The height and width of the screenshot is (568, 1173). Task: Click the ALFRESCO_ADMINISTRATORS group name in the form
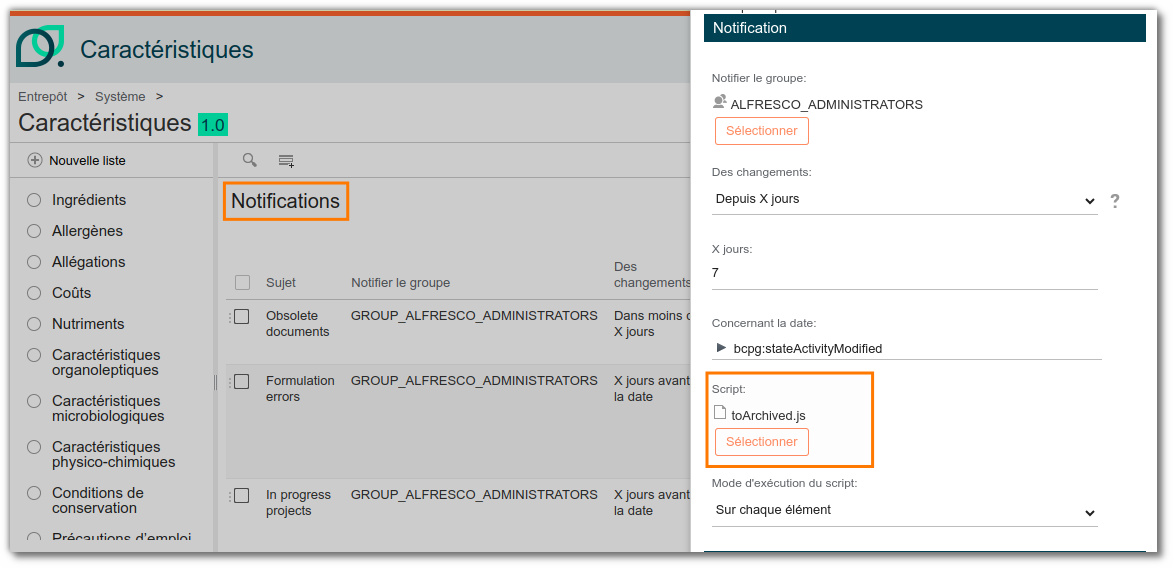(827, 104)
